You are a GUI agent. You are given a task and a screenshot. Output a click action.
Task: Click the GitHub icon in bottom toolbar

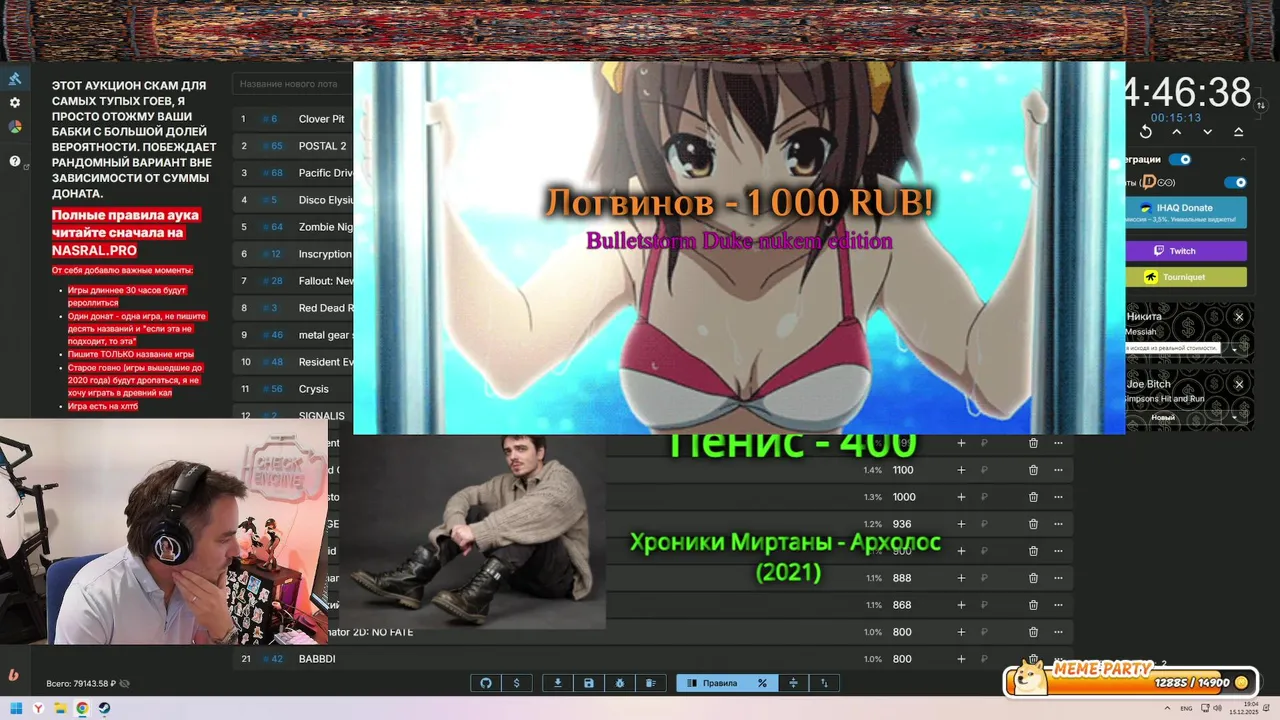pos(486,683)
